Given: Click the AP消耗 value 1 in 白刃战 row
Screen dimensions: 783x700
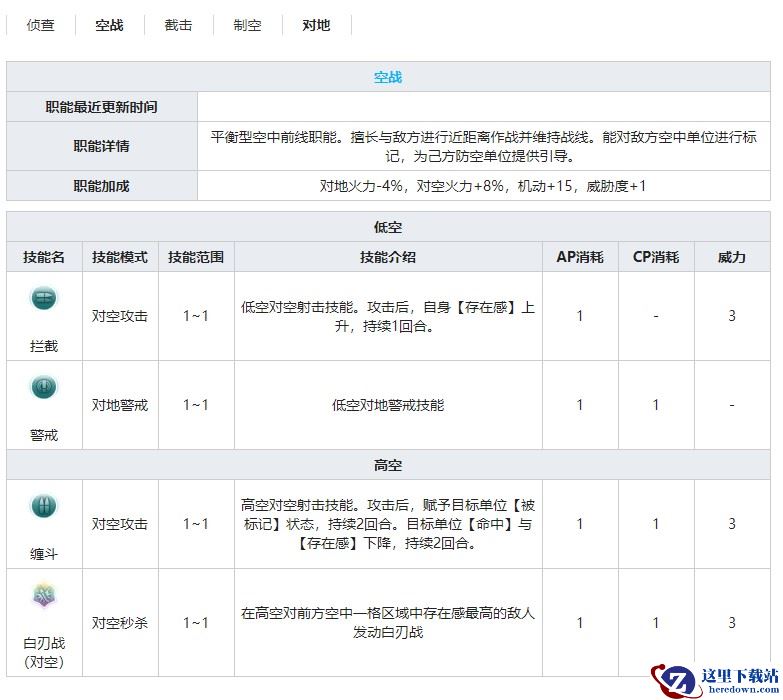Looking at the screenshot, I should click(x=580, y=623).
